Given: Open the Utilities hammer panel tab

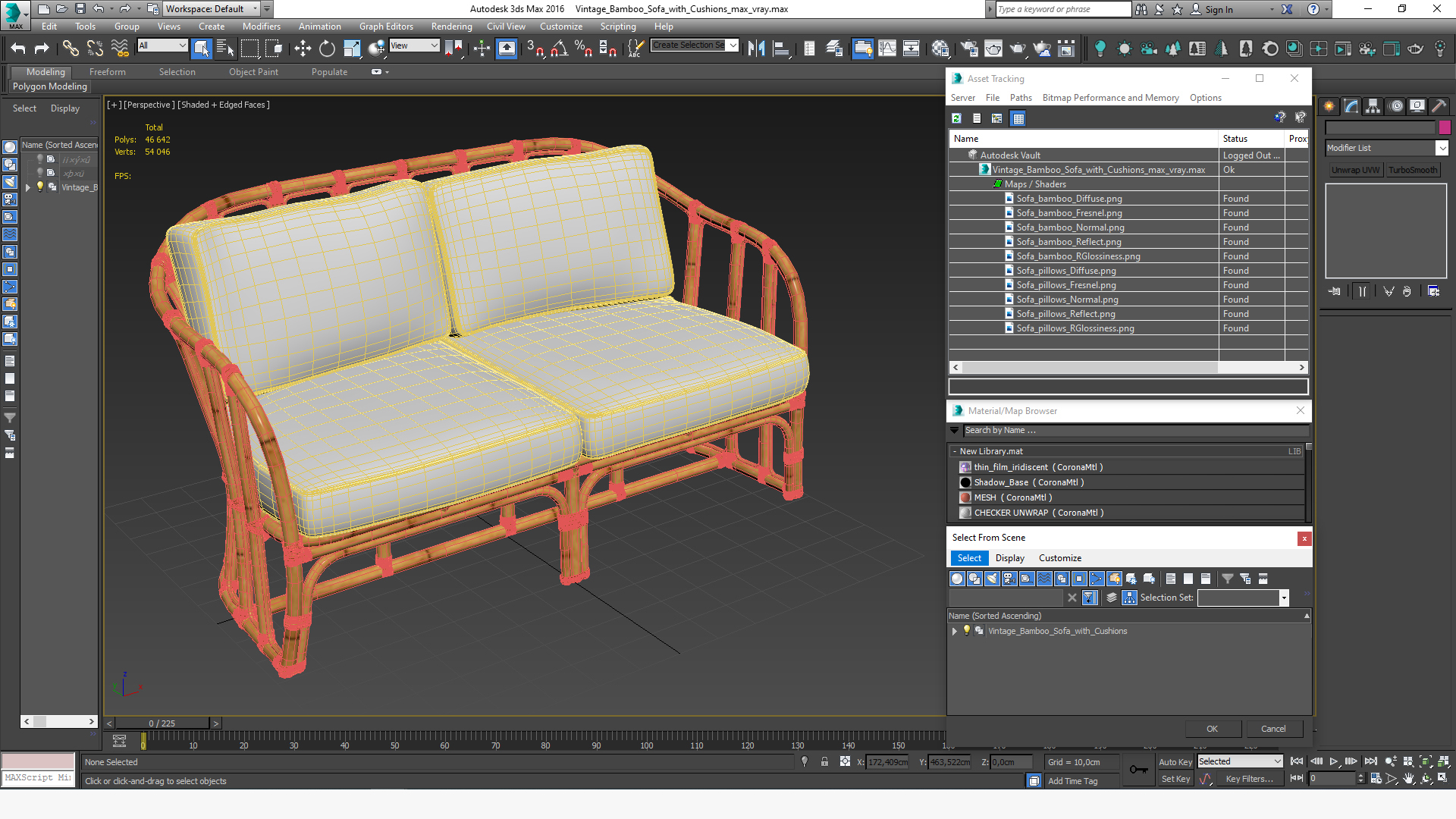Looking at the screenshot, I should tap(1439, 106).
